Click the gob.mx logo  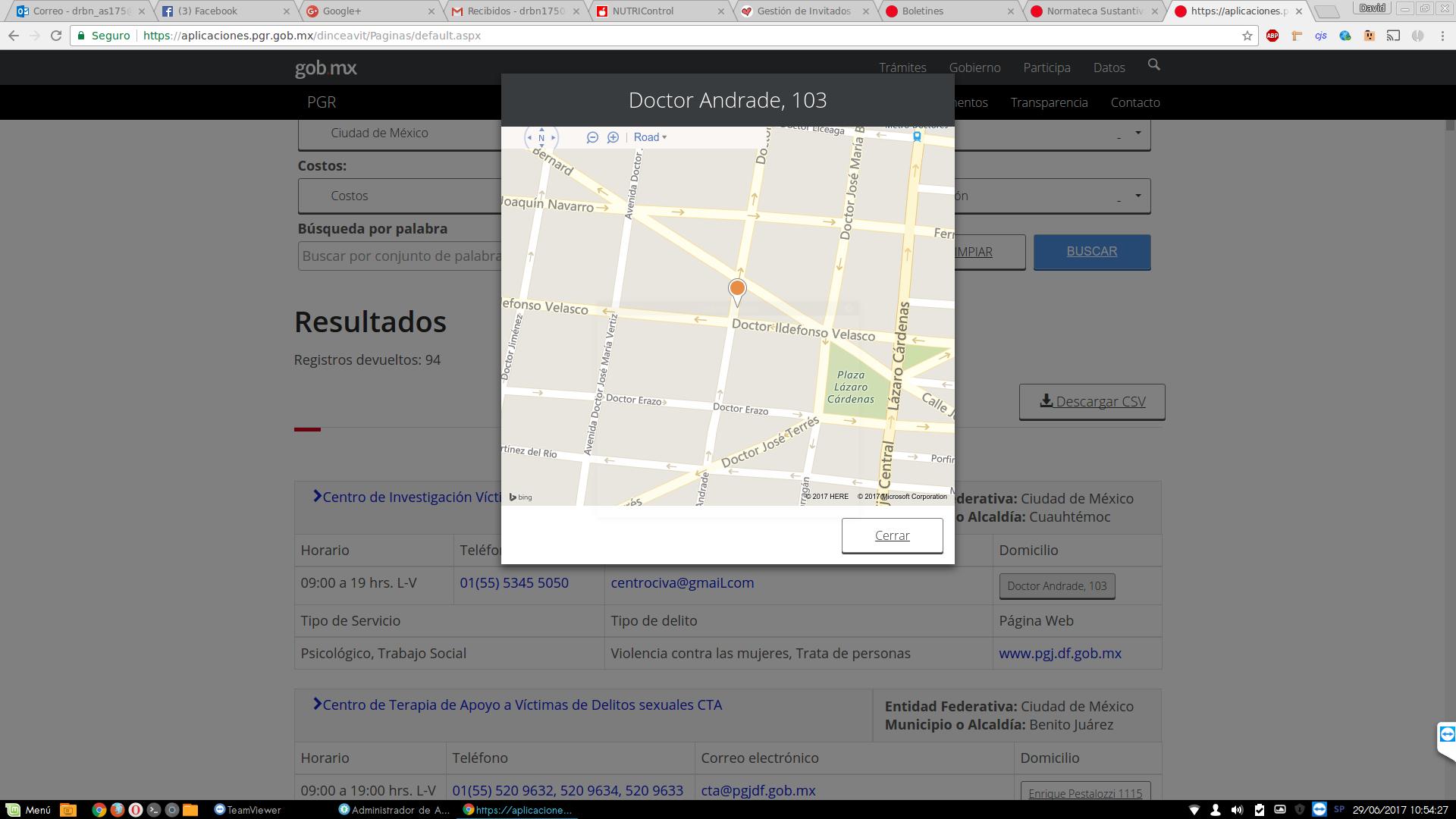click(325, 68)
